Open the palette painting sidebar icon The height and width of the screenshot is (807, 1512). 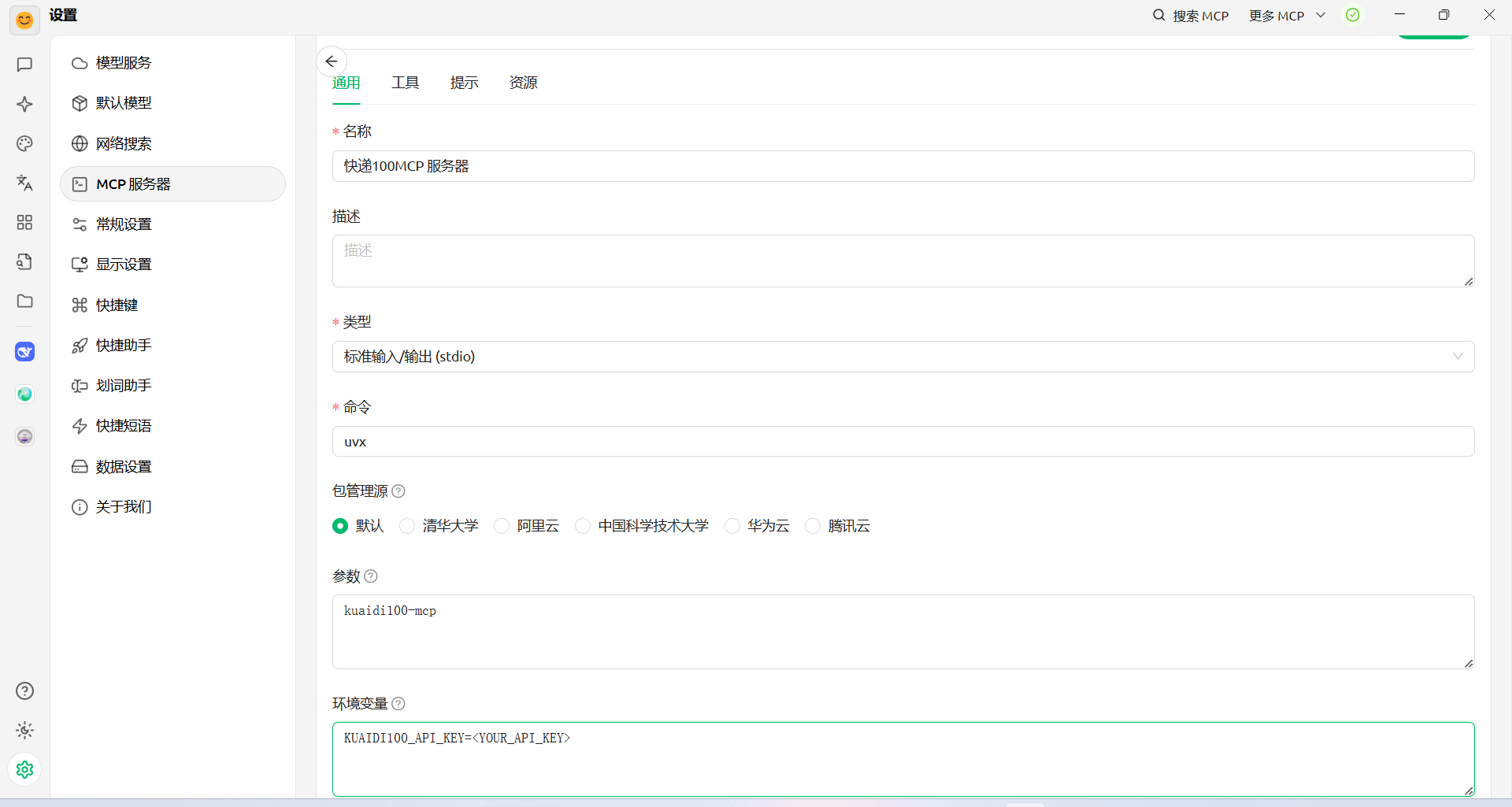point(24,143)
